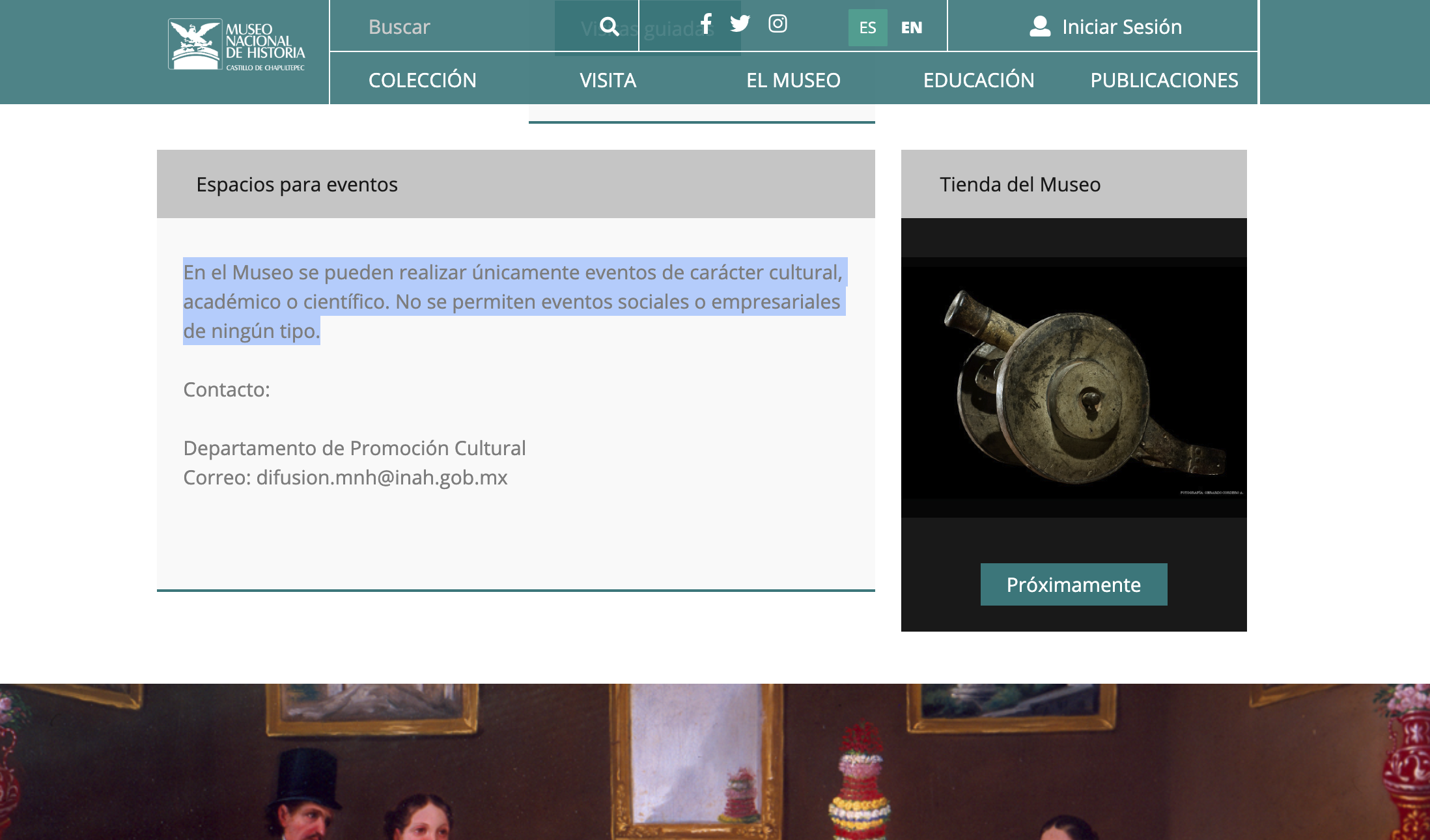The image size is (1430, 840).
Task: Click the search magnifier icon
Action: pos(609,27)
